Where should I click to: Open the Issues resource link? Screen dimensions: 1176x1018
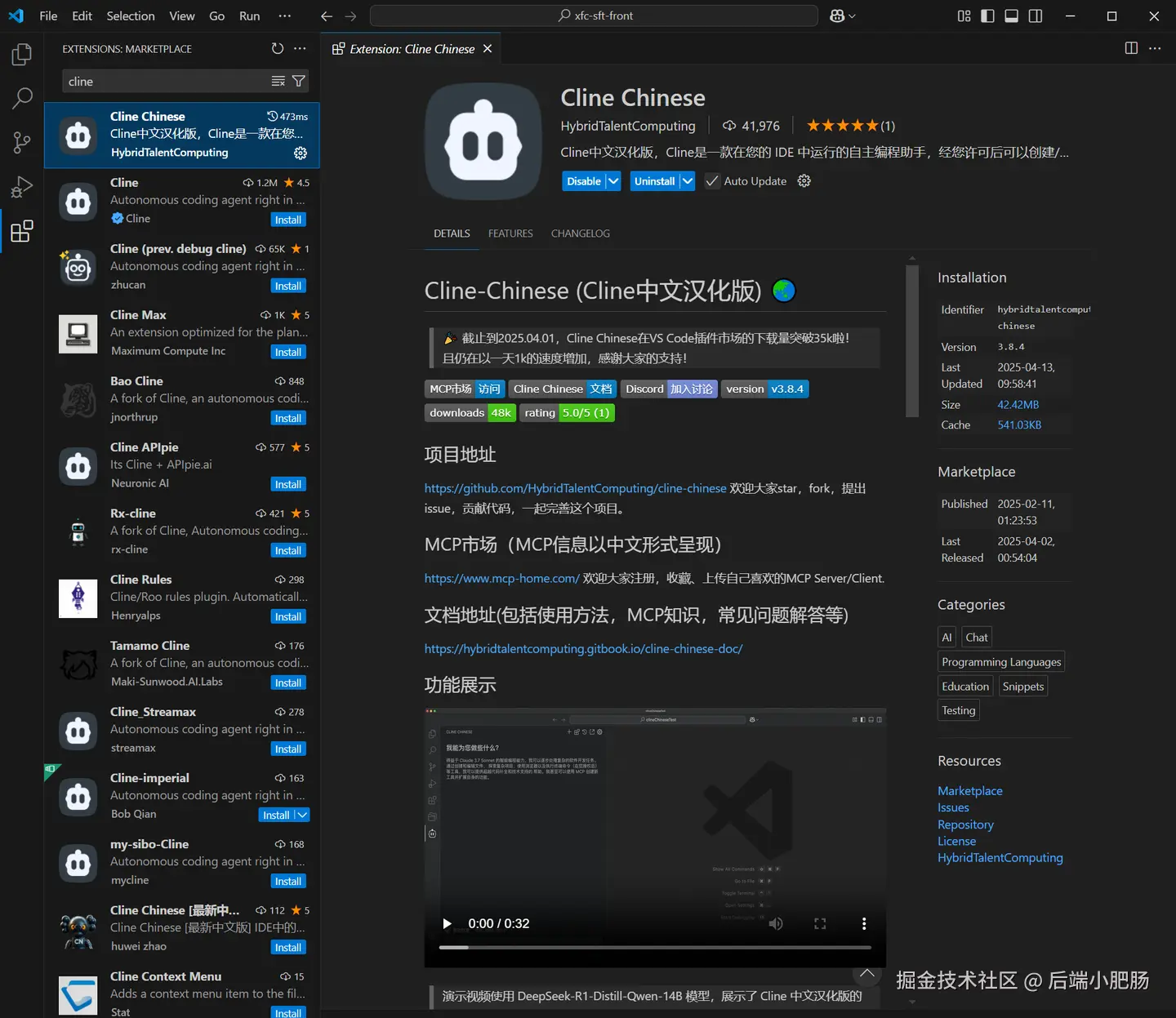click(x=953, y=807)
